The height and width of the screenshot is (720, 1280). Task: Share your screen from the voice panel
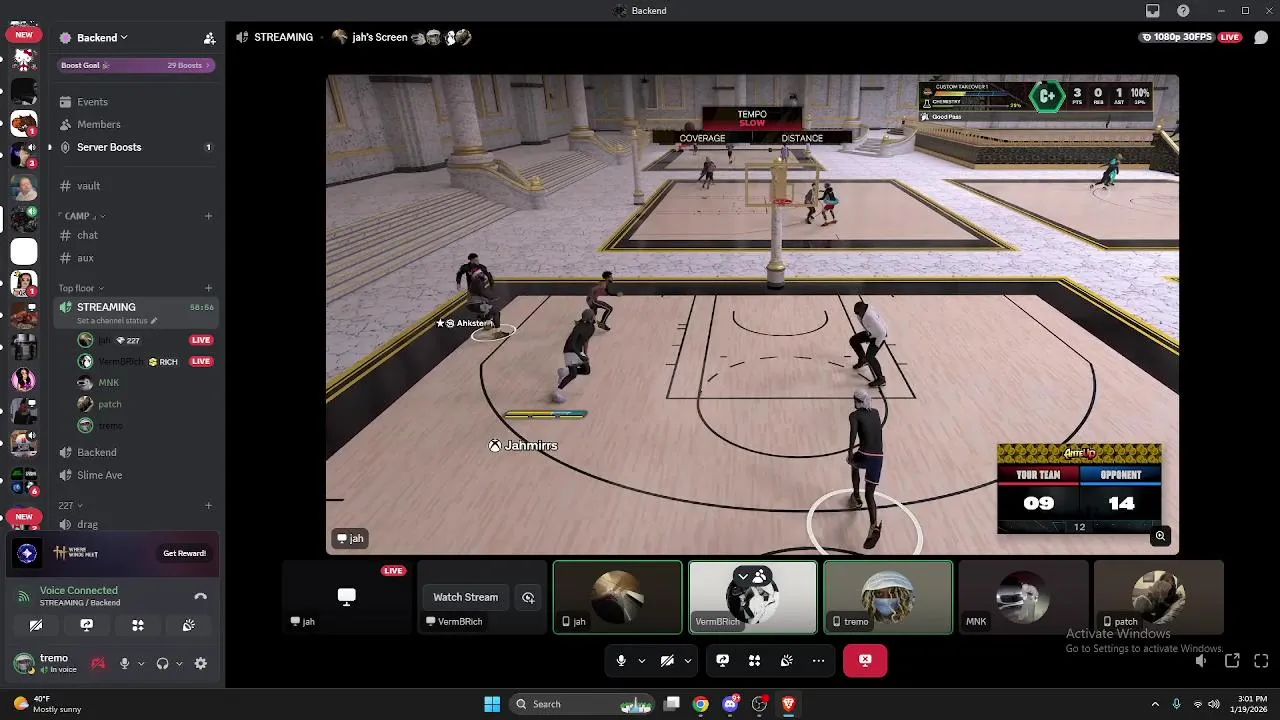(x=87, y=625)
